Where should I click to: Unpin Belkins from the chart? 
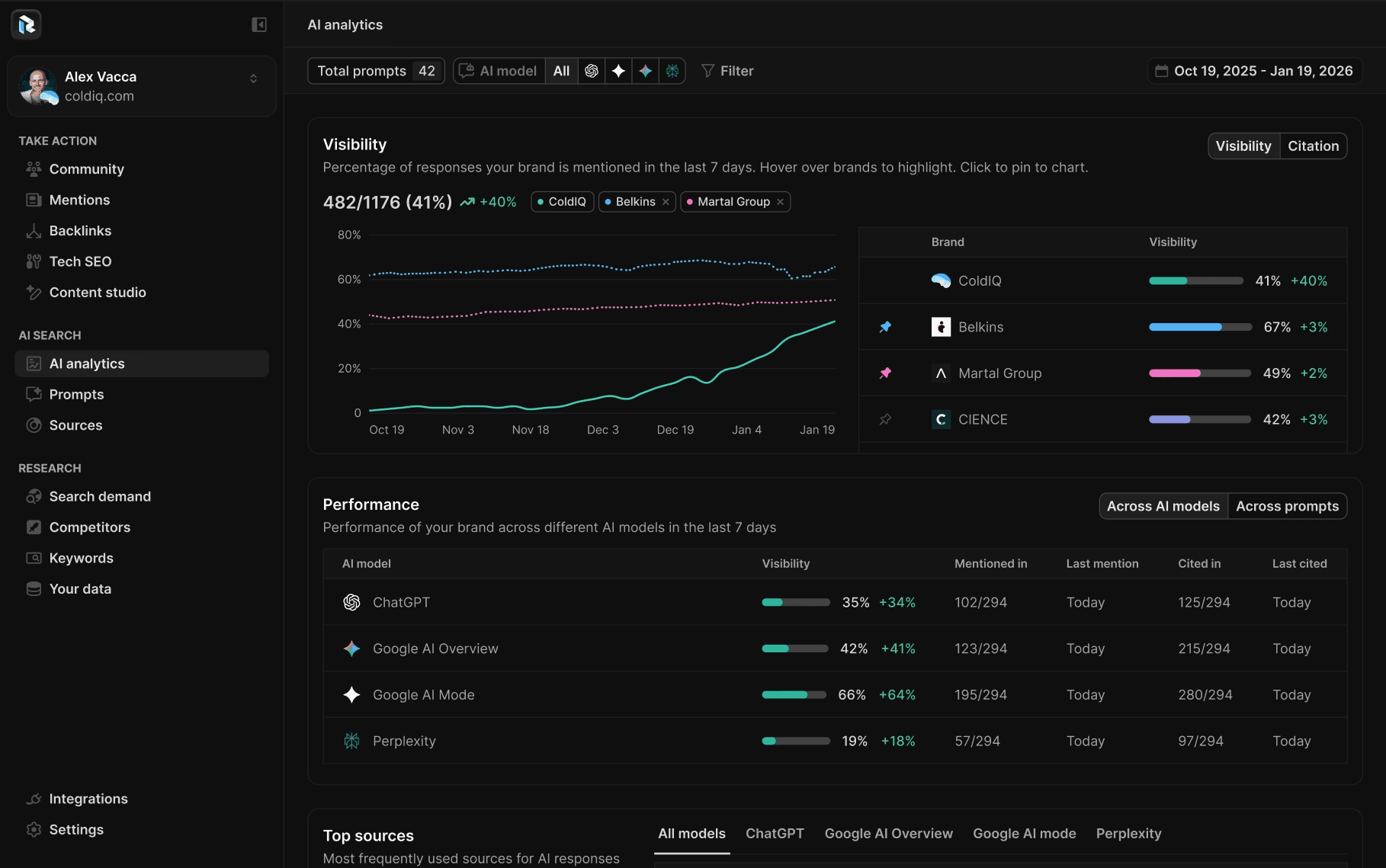885,327
